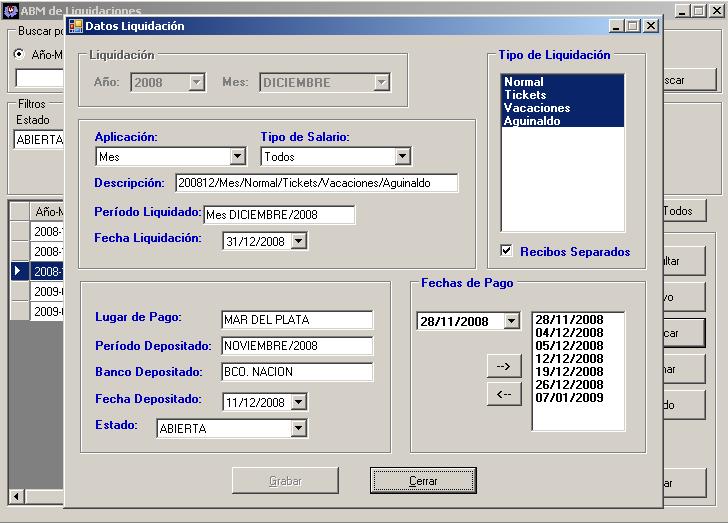Open the Fecha Depositado date picker
This screenshot has height=523, width=728.
tap(298, 402)
